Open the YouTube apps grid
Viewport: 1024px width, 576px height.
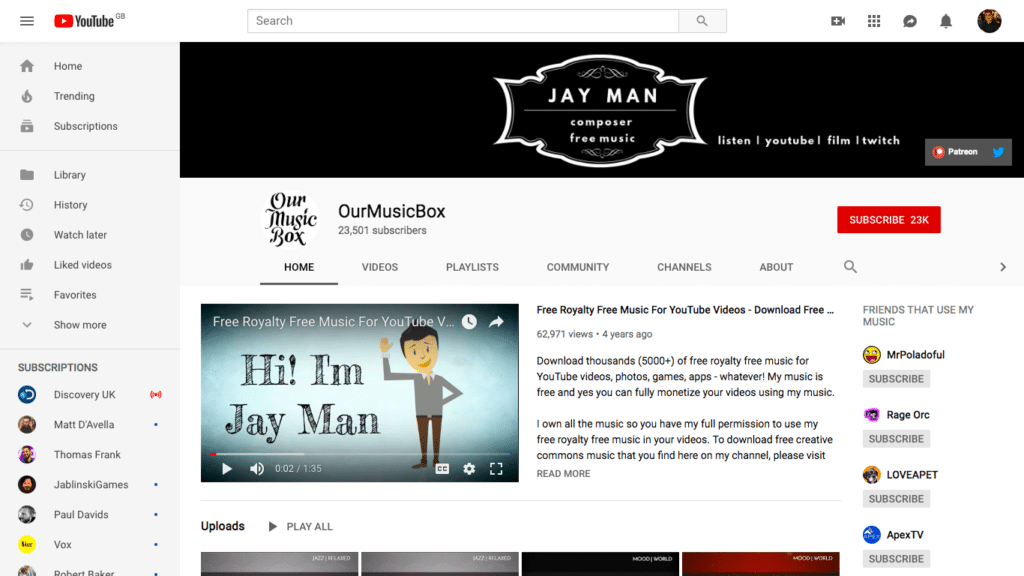pyautogui.click(x=874, y=21)
